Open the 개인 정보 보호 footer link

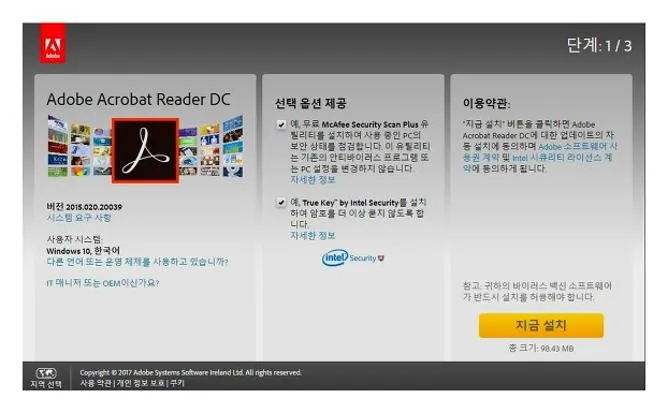[141, 383]
